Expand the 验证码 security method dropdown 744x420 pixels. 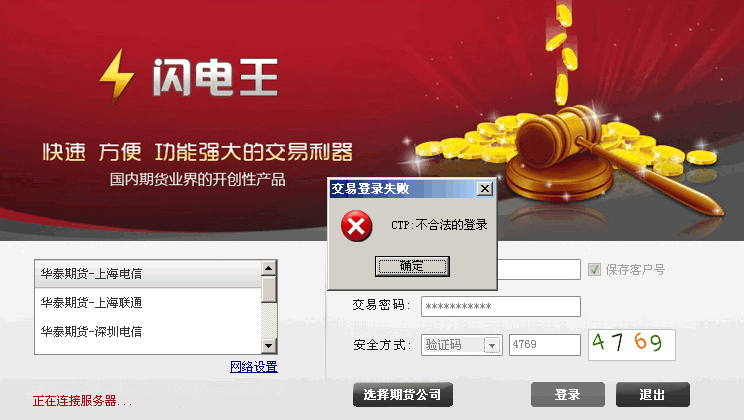492,345
